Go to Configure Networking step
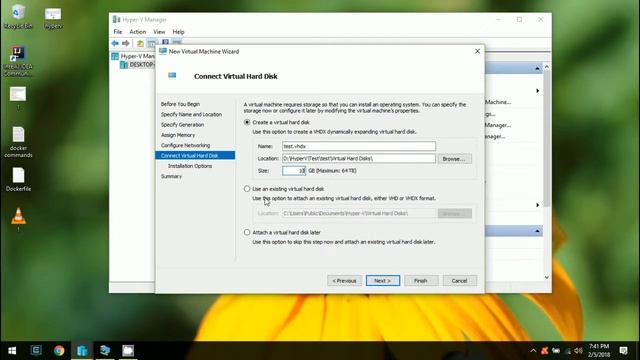 point(185,145)
